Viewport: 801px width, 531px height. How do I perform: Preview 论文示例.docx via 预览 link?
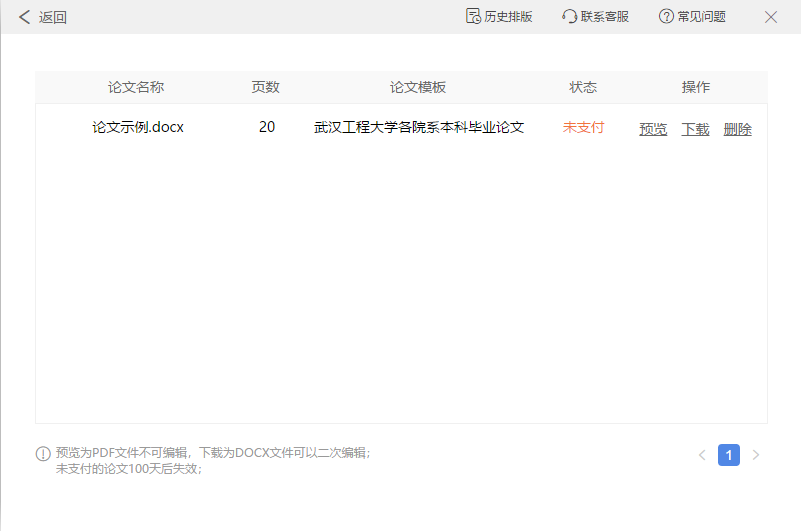click(653, 129)
